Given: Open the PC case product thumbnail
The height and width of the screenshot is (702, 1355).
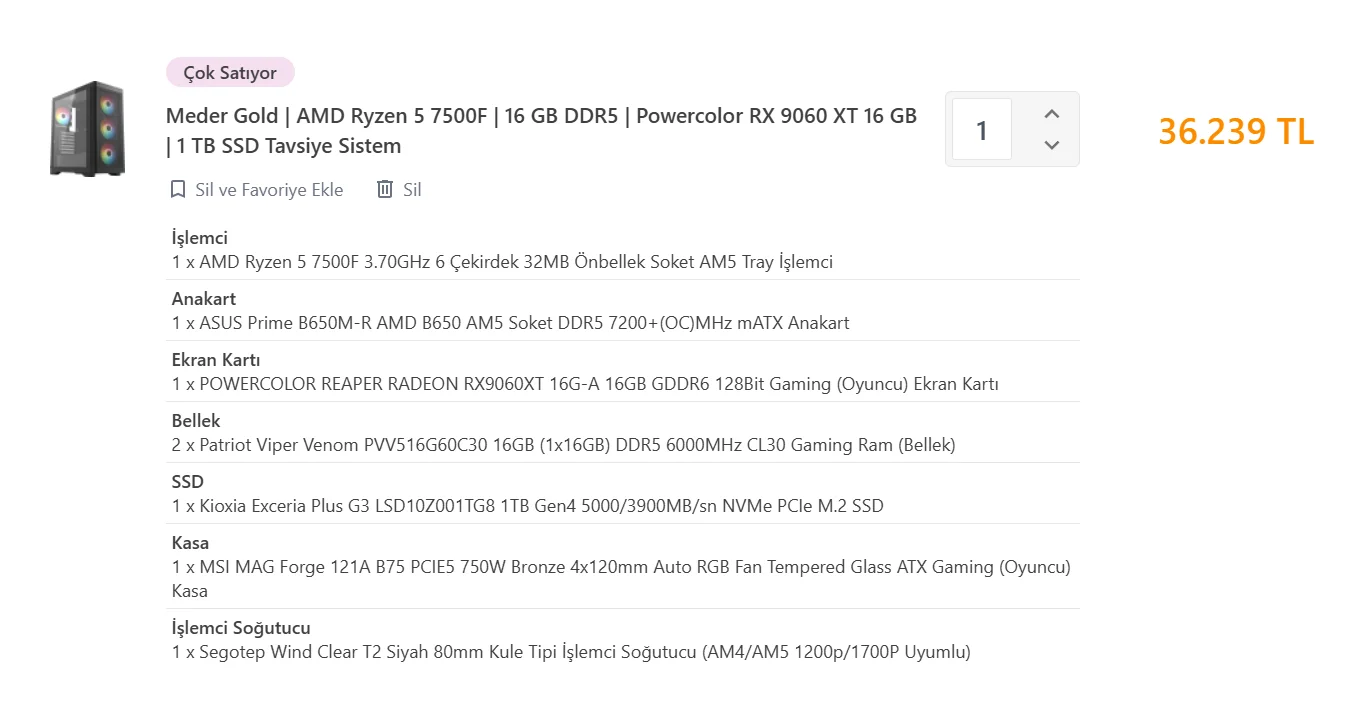Looking at the screenshot, I should [x=88, y=129].
